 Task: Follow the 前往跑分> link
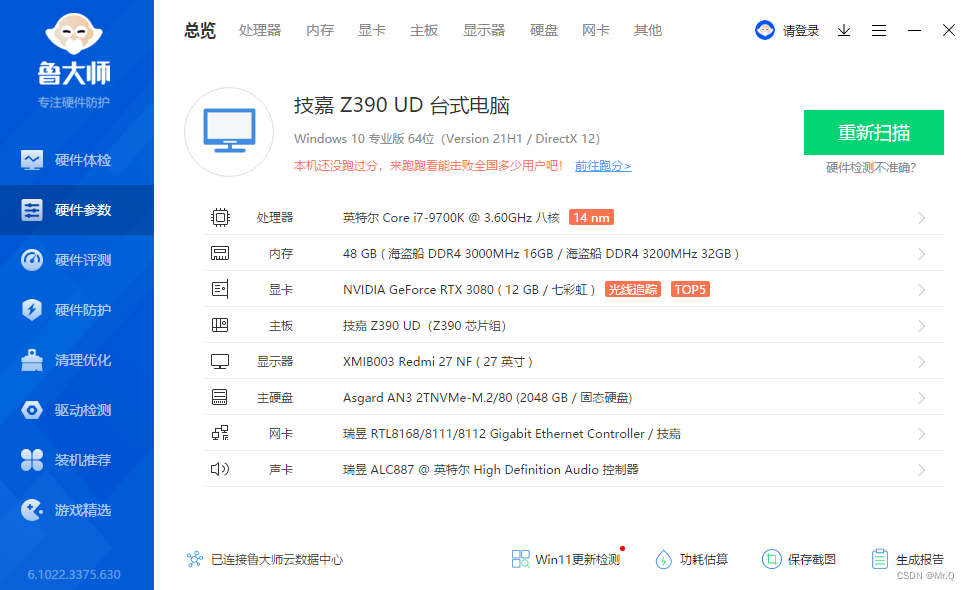tap(603, 166)
